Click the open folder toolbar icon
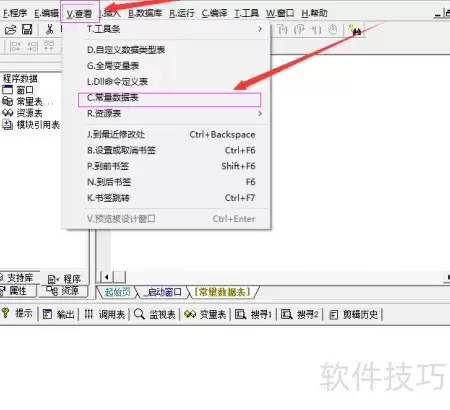450x410 pixels. pyautogui.click(x=10, y=30)
